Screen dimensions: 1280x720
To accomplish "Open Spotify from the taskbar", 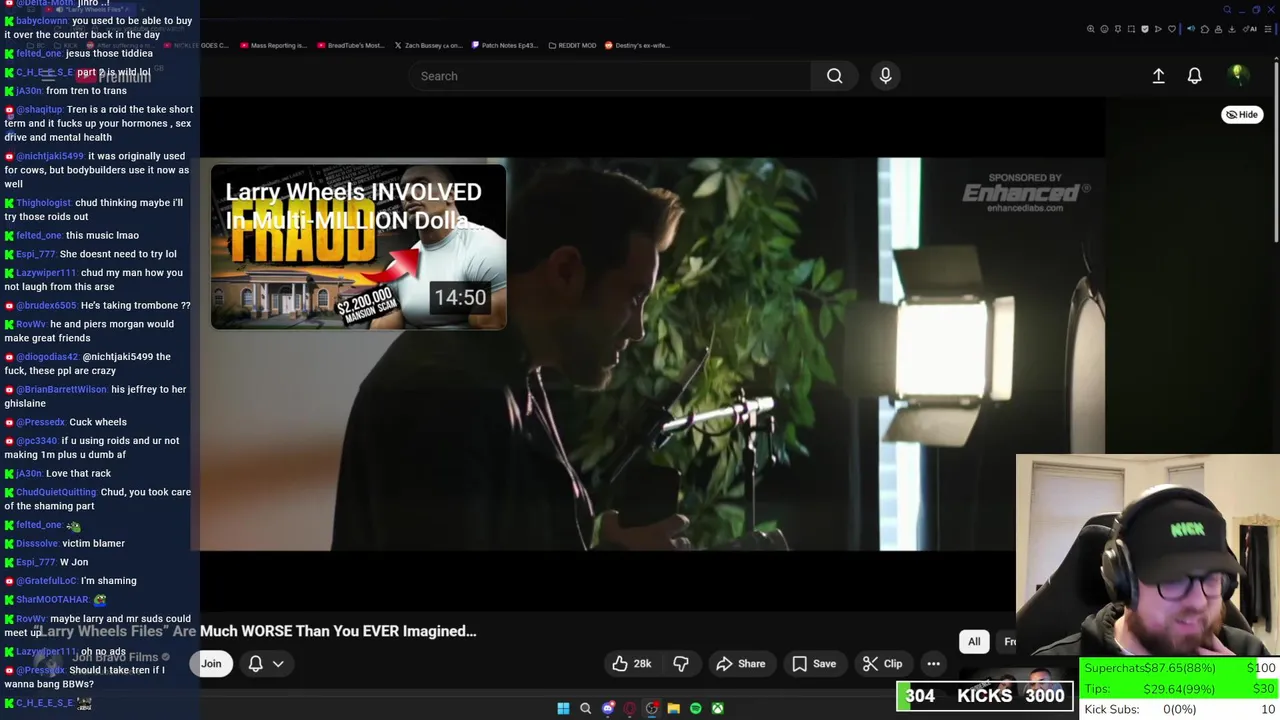I will (x=695, y=708).
